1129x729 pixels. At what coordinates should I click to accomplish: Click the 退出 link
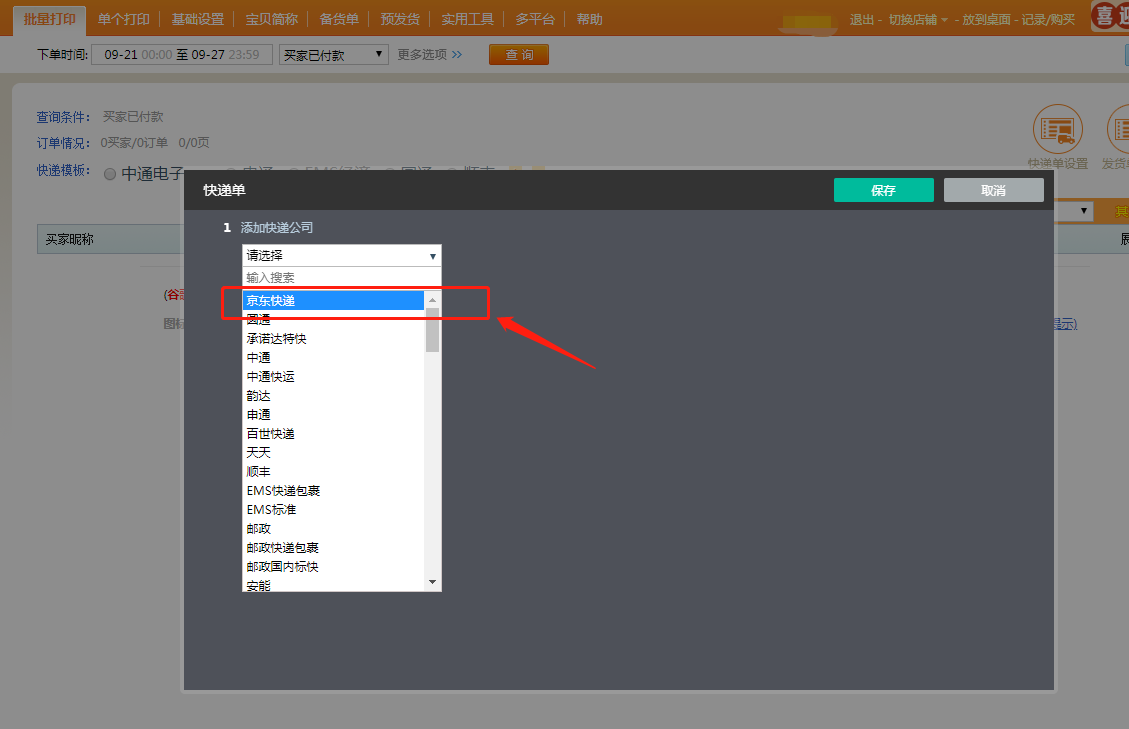click(861, 19)
